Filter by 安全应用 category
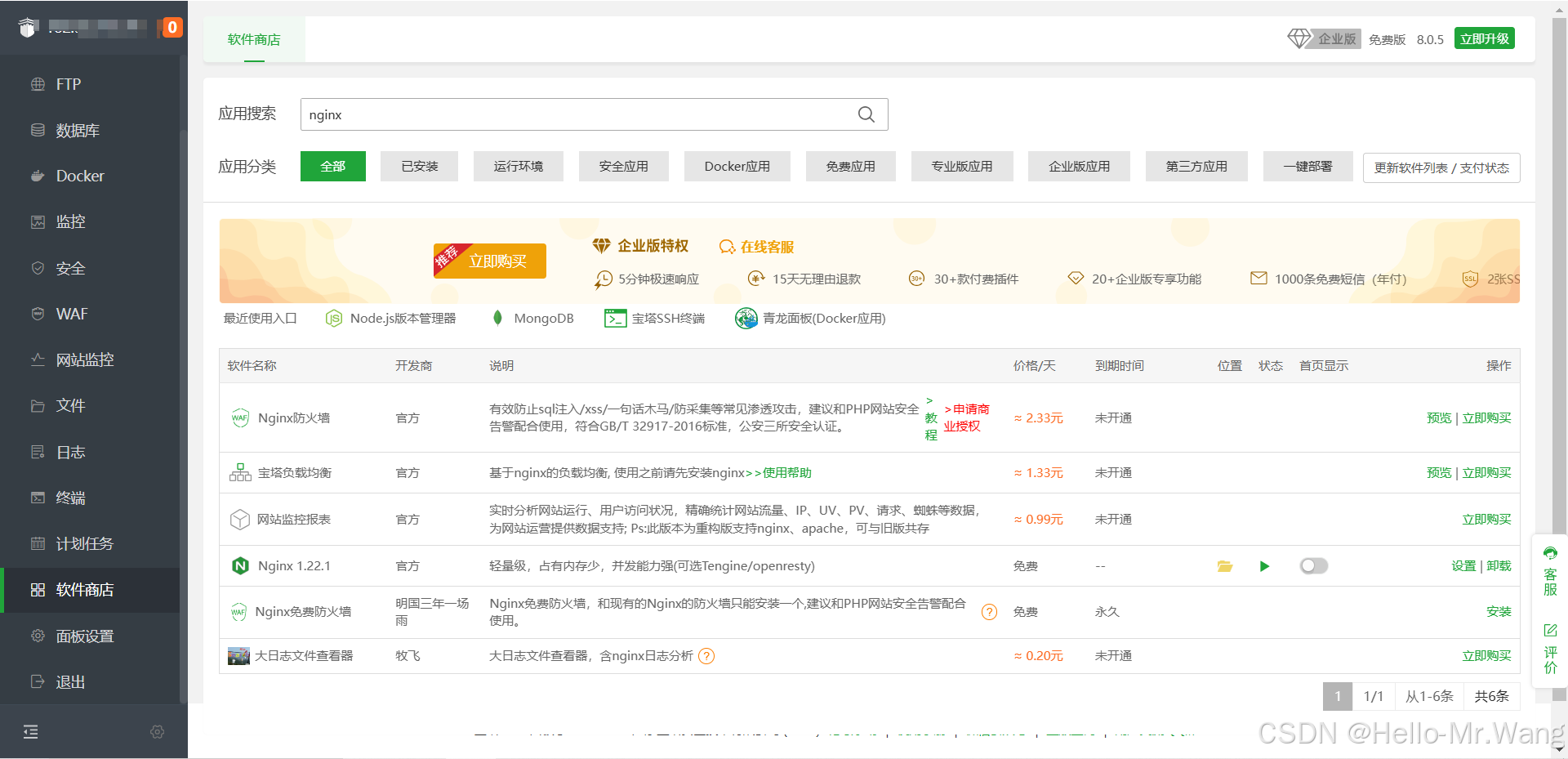 coord(624,166)
